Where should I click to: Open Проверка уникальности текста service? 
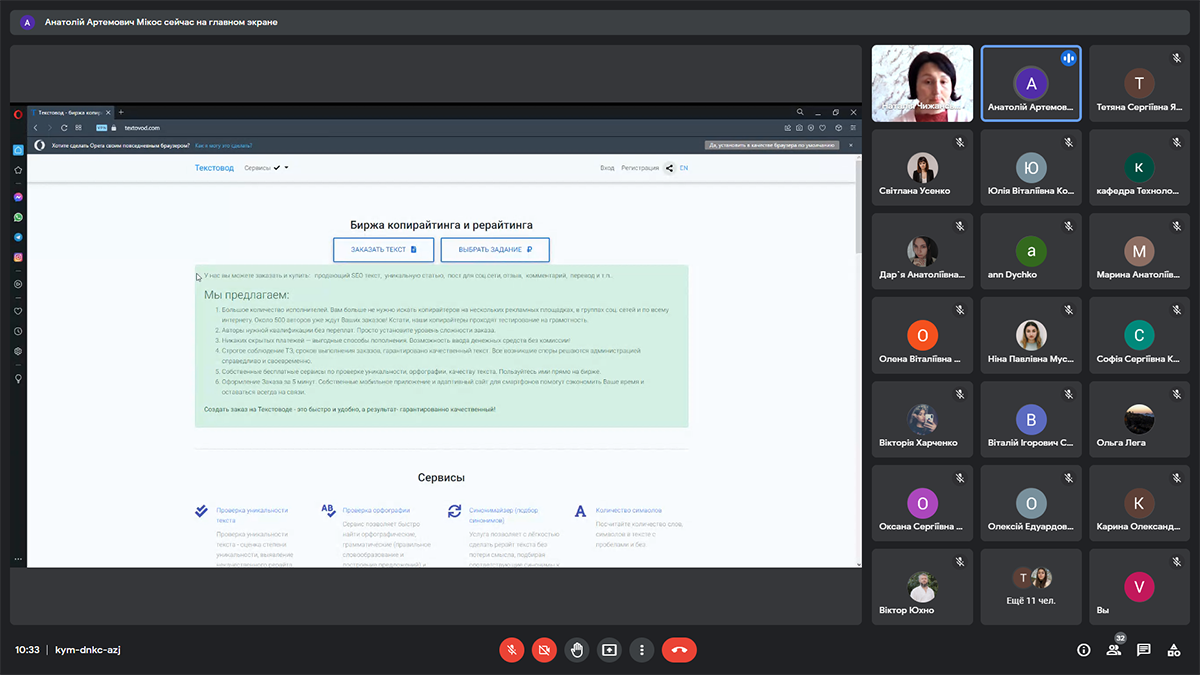tap(252, 515)
